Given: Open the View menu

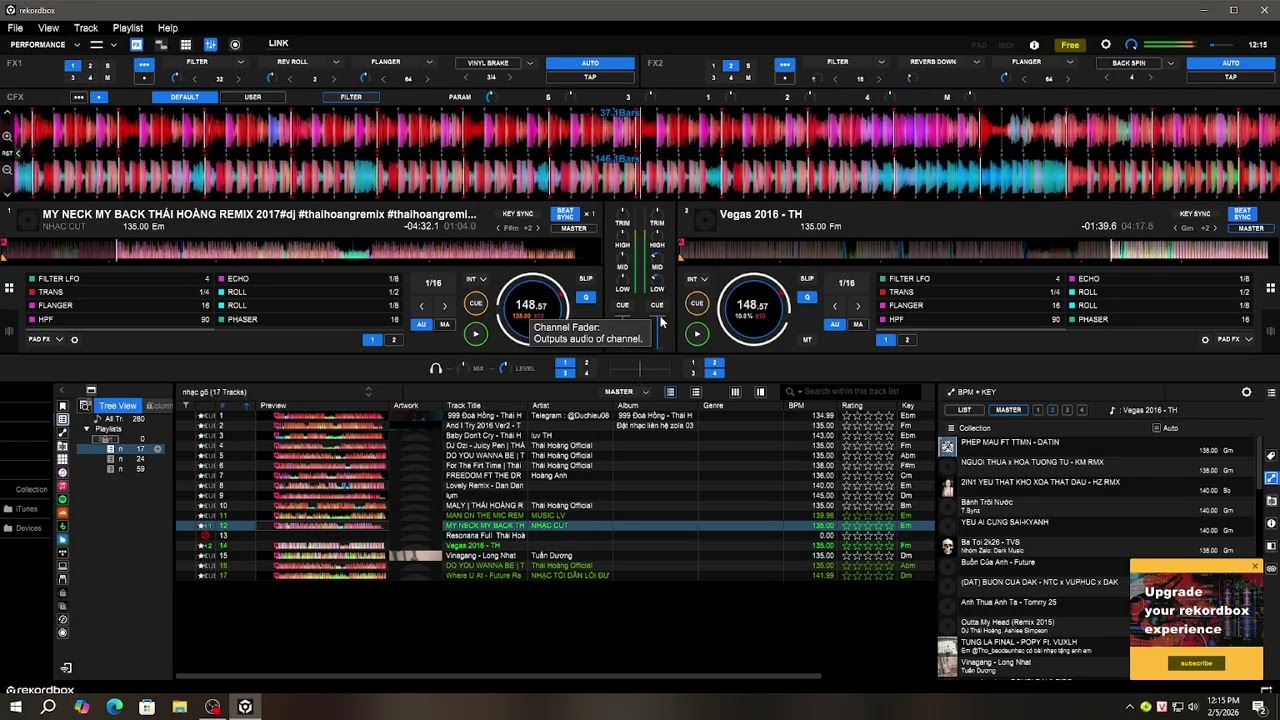Looking at the screenshot, I should 48,28.
